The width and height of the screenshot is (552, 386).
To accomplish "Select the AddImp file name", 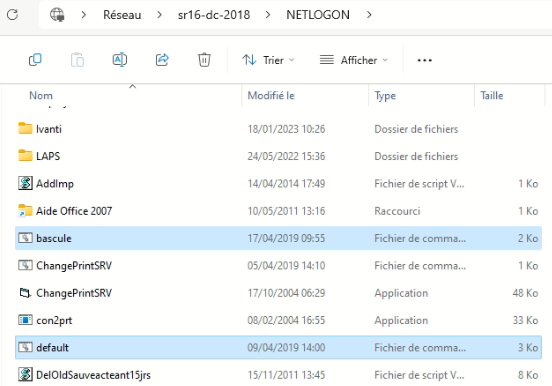I will coord(55,183).
